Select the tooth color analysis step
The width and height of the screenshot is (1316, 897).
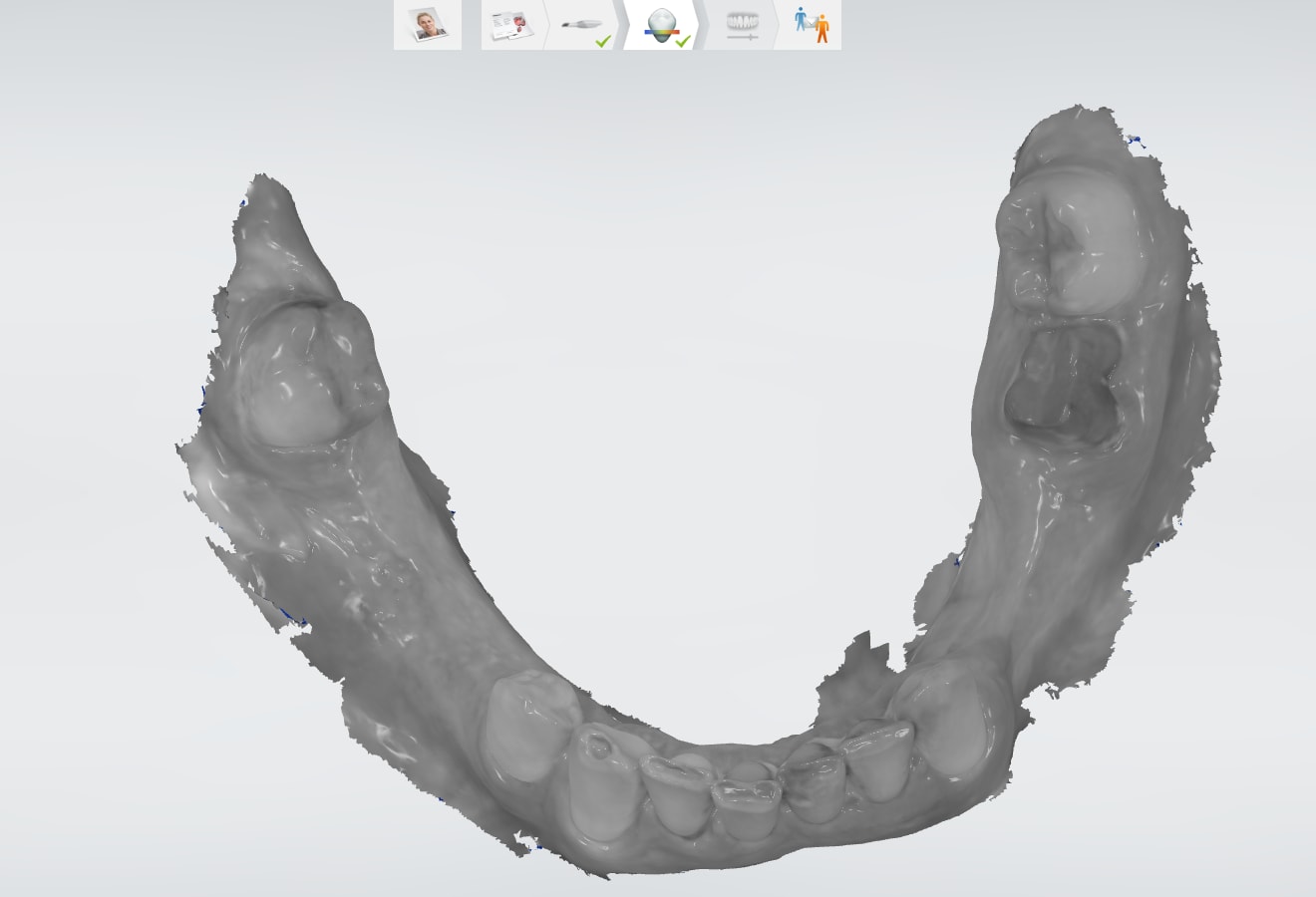(x=658, y=24)
